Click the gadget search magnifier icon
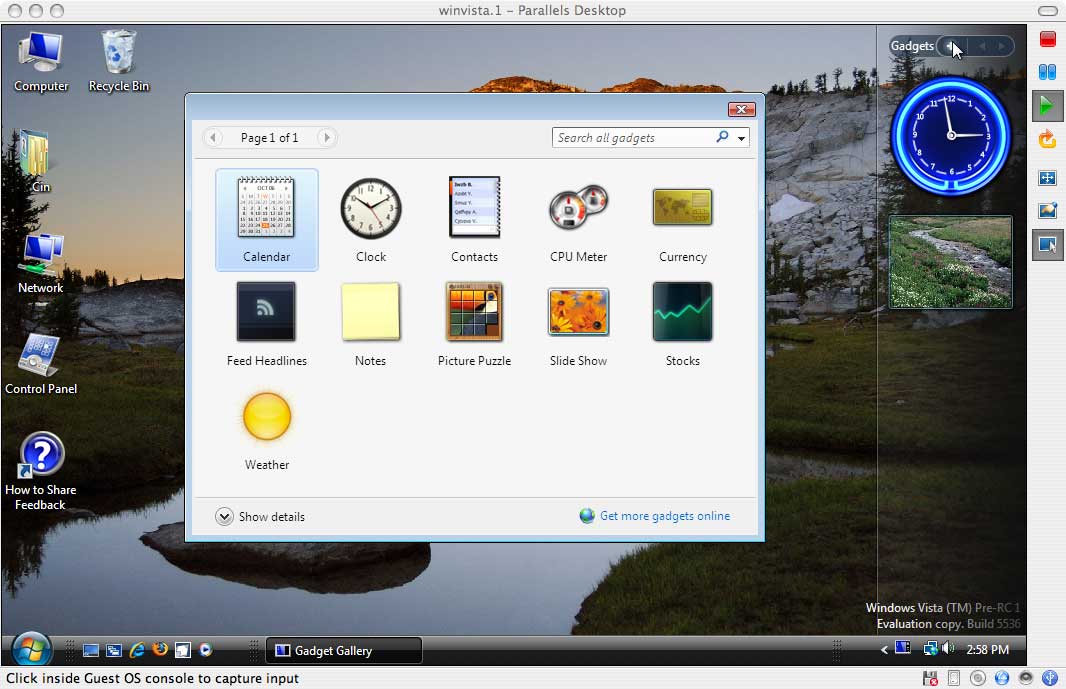This screenshot has height=689, width=1066. tap(723, 137)
